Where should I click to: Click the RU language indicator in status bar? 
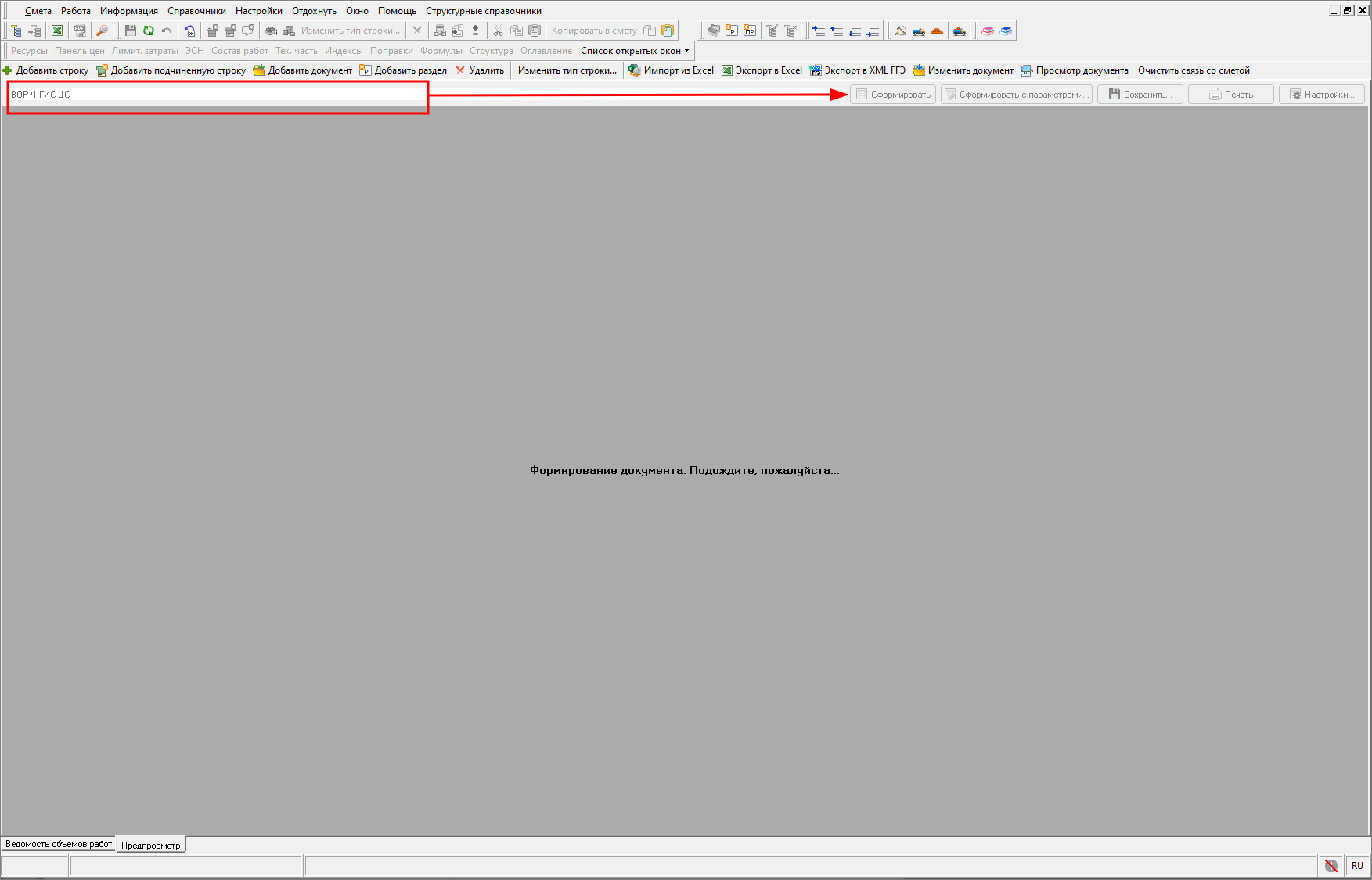[1357, 866]
